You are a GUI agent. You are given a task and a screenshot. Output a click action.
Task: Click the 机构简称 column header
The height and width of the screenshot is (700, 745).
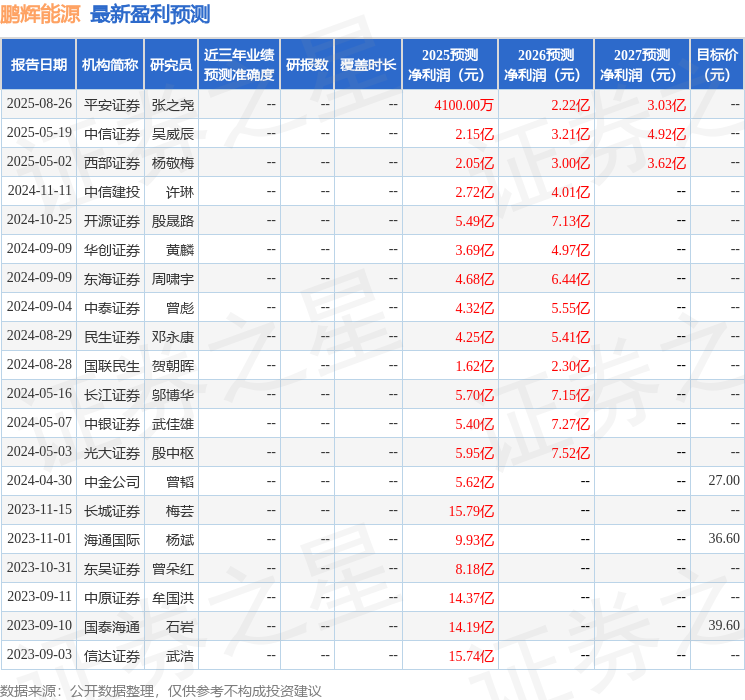click(x=110, y=64)
